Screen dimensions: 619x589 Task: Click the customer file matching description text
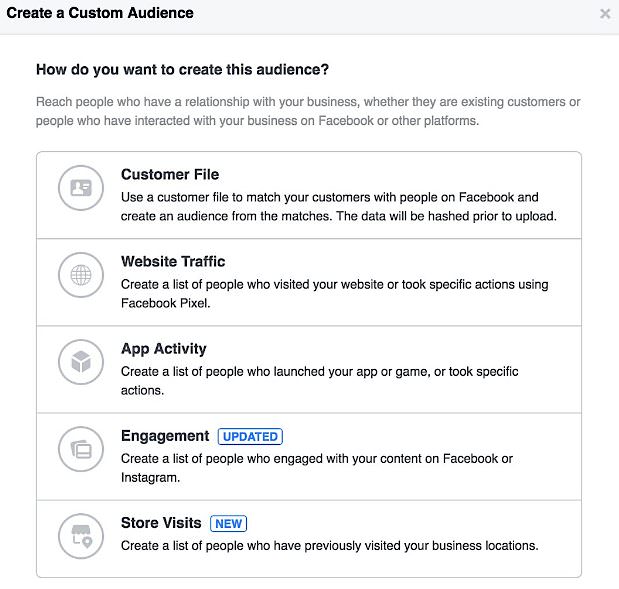pos(338,207)
